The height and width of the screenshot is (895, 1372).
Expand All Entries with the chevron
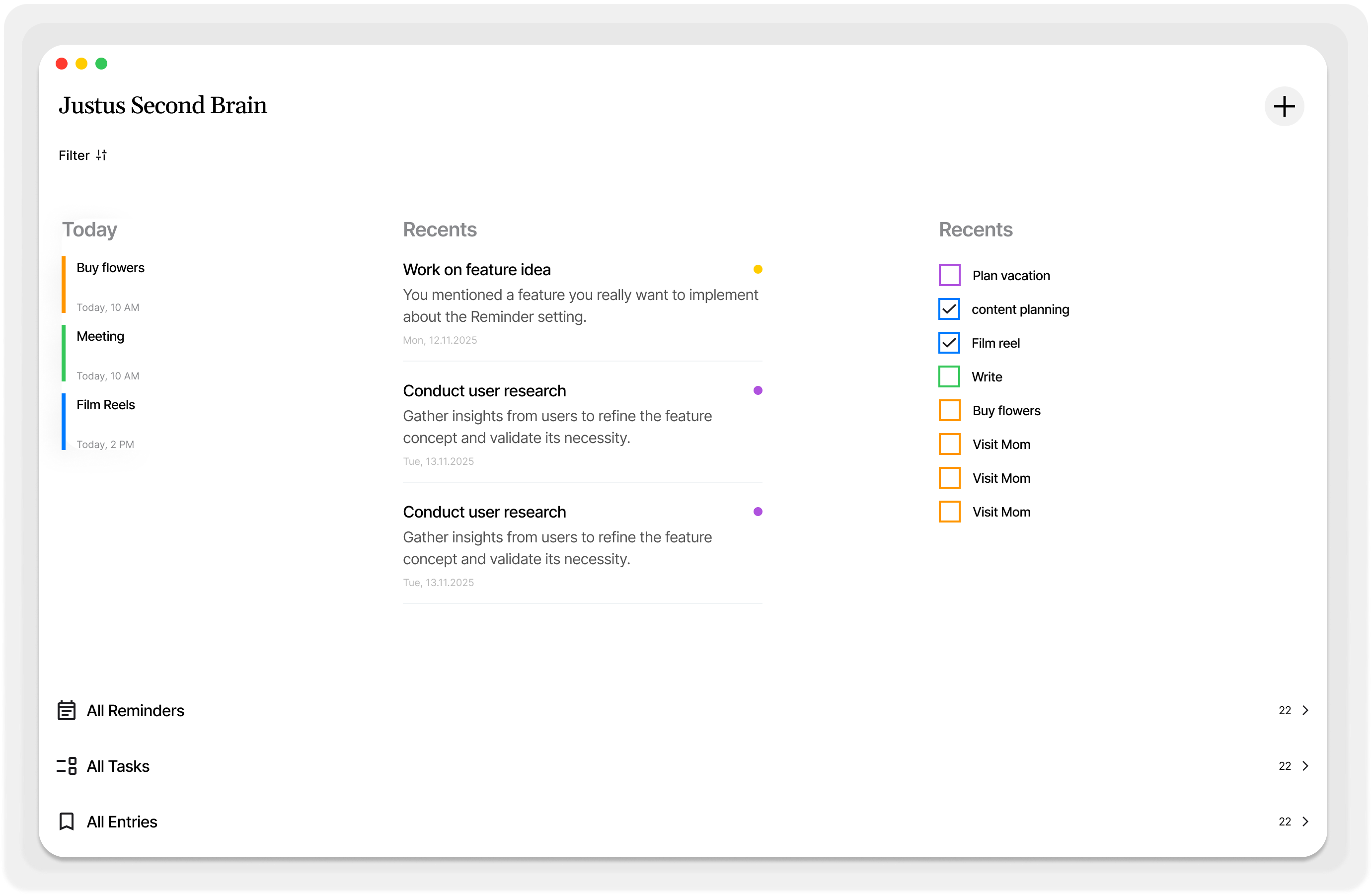[x=1305, y=821]
